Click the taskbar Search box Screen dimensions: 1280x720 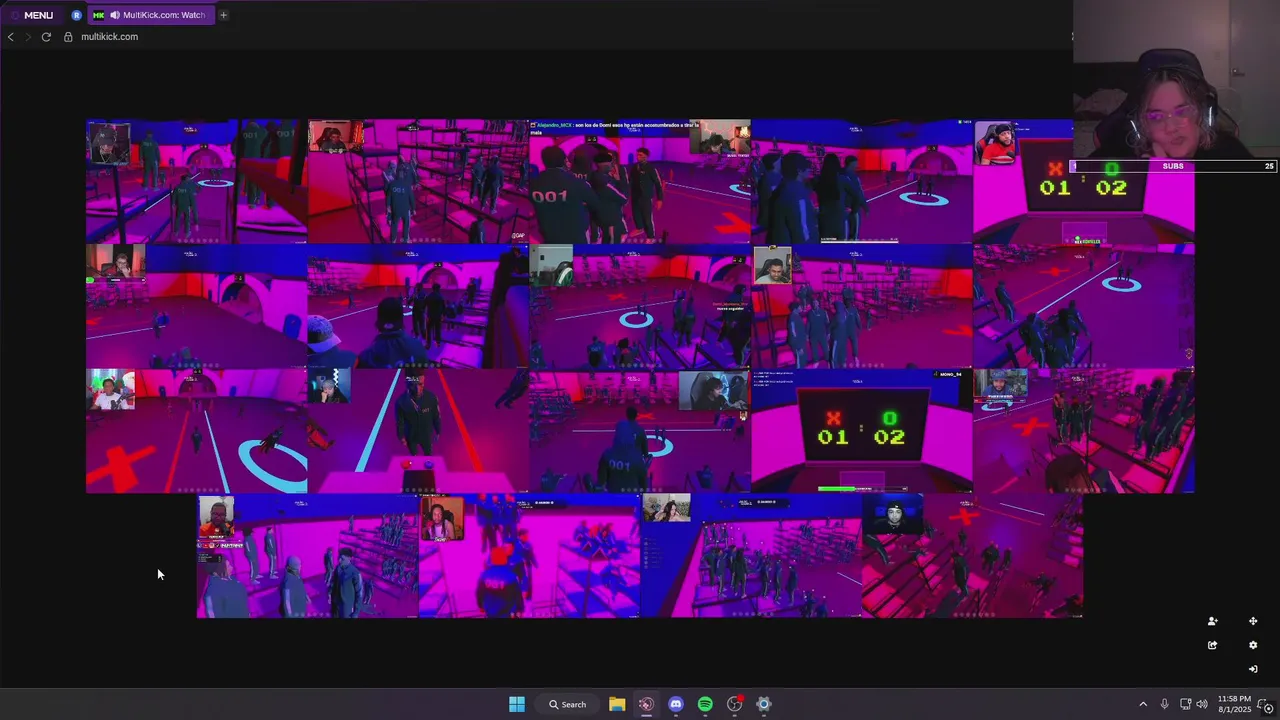click(567, 704)
